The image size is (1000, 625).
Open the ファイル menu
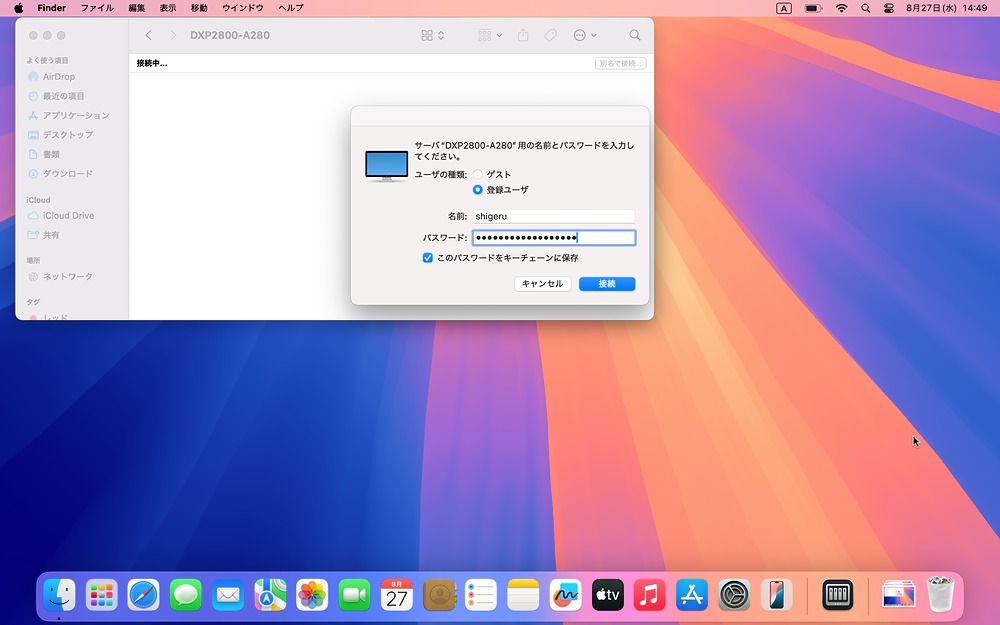tap(97, 8)
